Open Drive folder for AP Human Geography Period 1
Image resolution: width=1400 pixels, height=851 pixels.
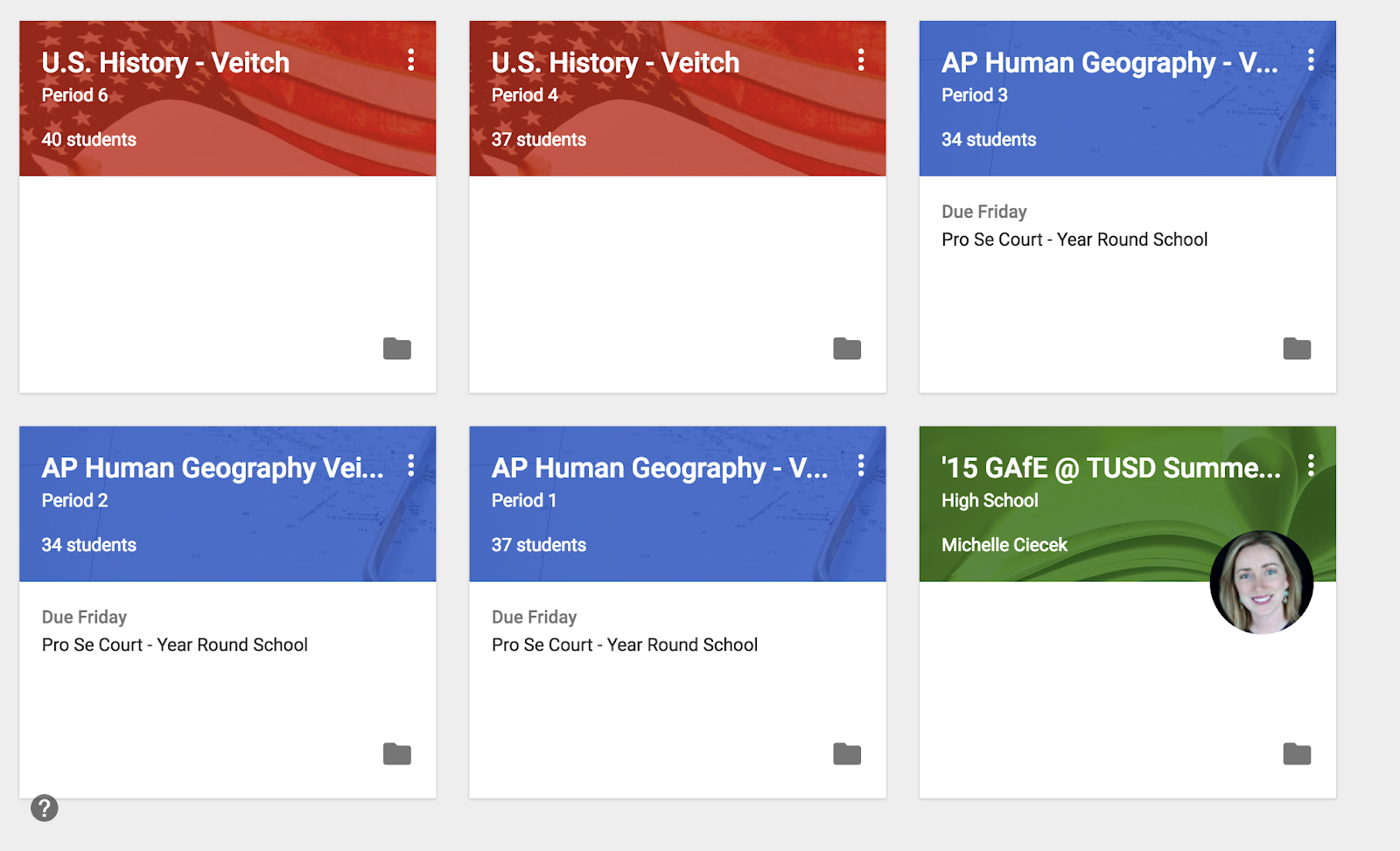(x=846, y=754)
